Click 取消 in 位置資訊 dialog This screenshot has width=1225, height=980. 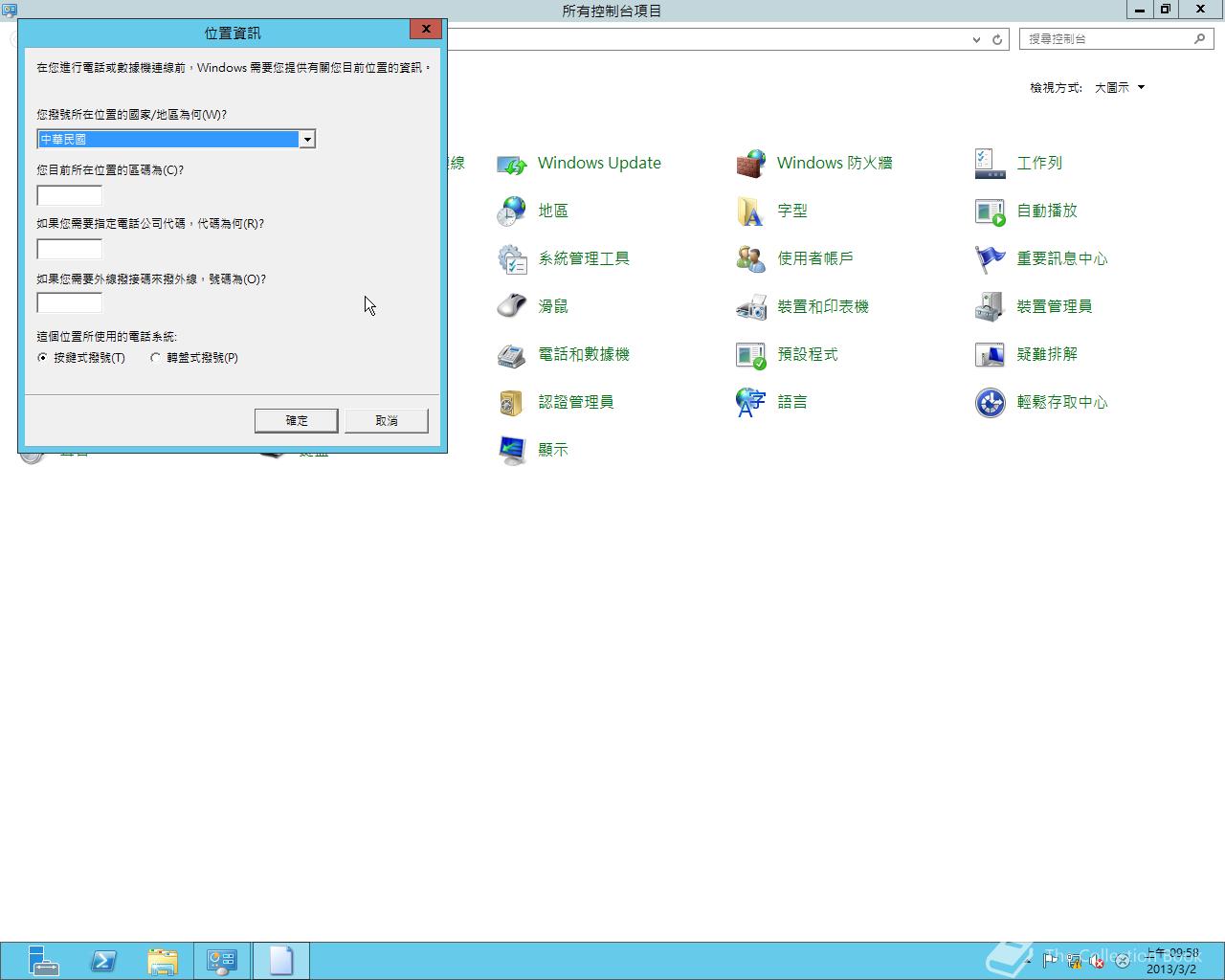387,421
